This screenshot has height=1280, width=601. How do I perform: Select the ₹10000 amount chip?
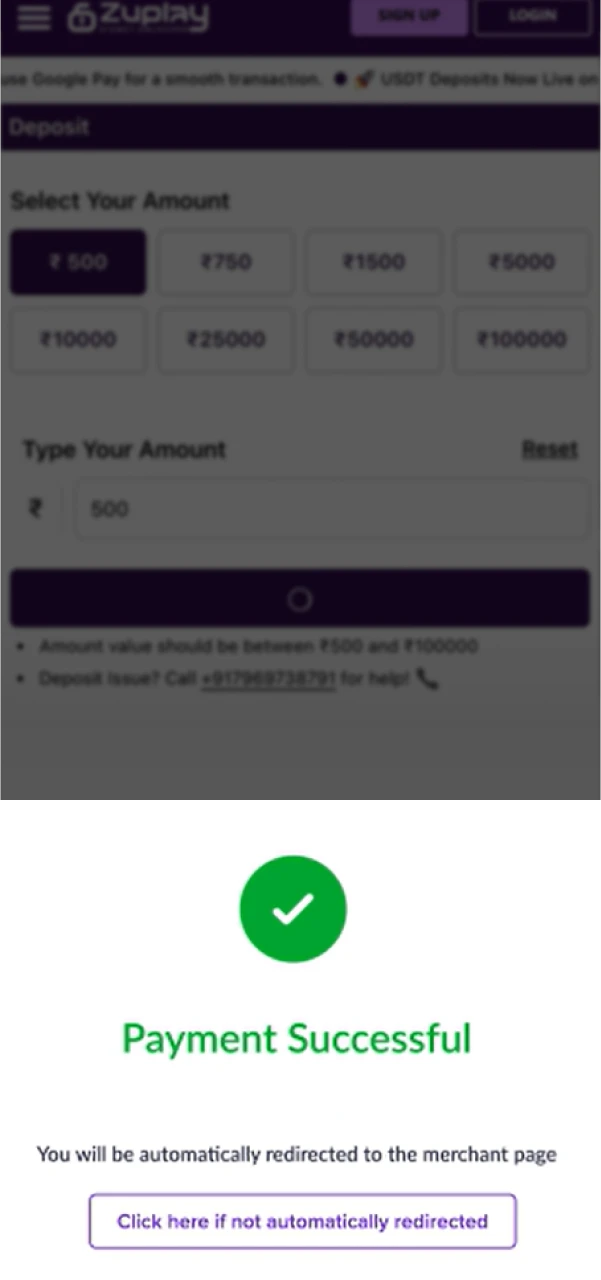[77, 340]
